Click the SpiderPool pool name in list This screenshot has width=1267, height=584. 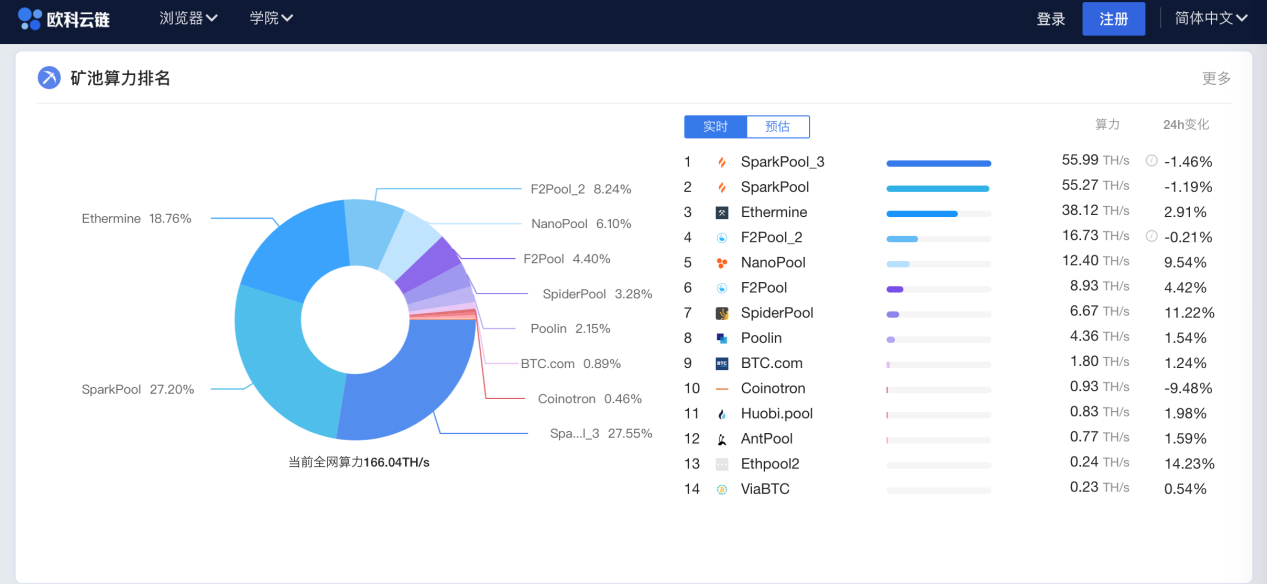(x=777, y=313)
